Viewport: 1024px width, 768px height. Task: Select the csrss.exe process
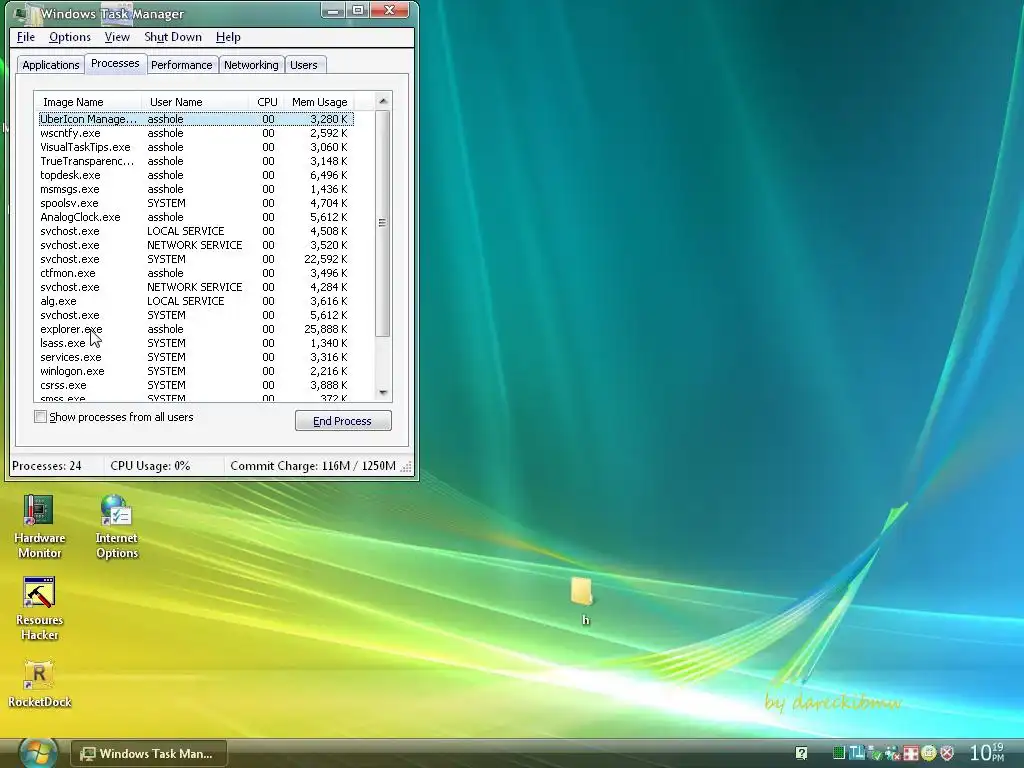pyautogui.click(x=196, y=385)
